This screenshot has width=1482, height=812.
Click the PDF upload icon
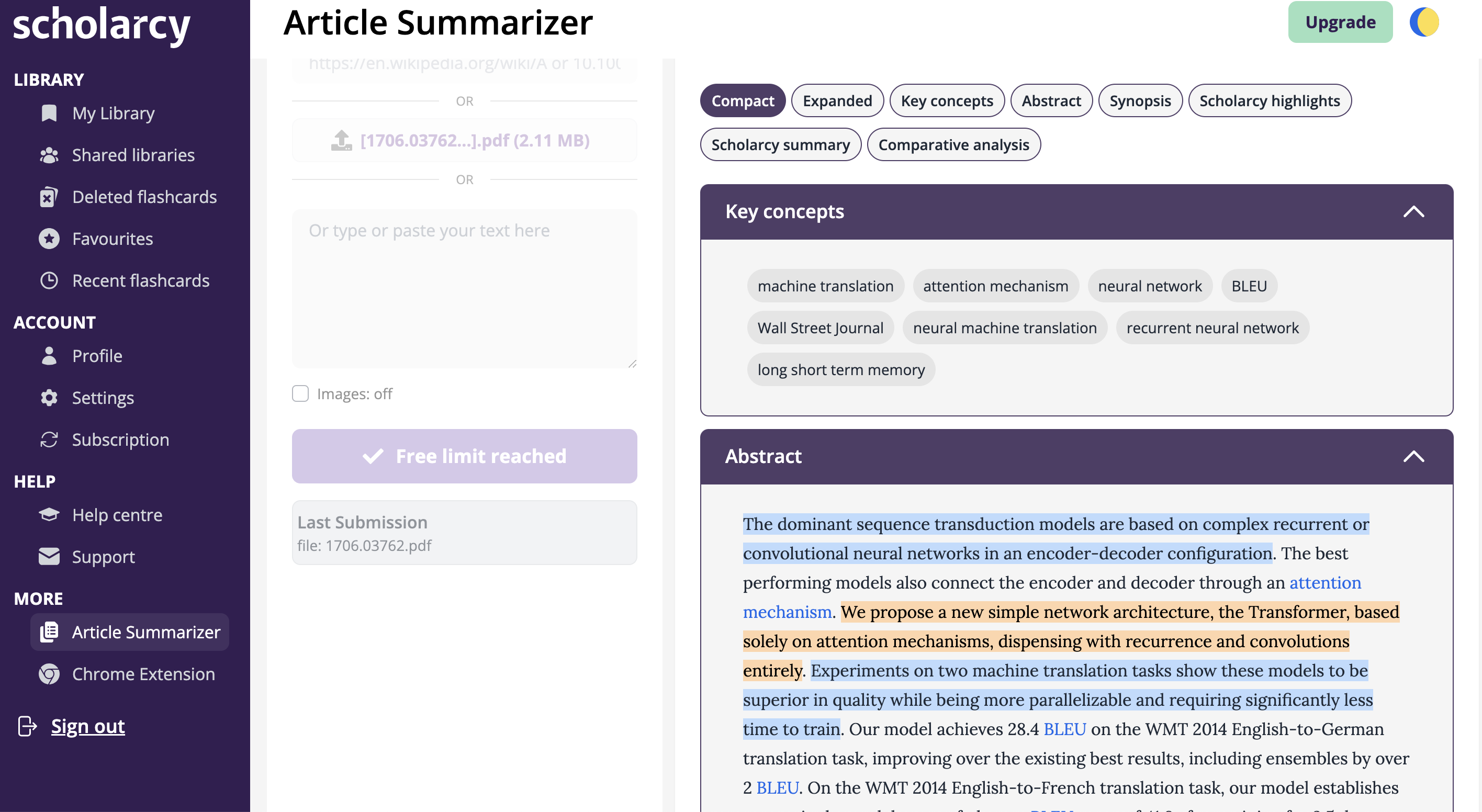click(x=341, y=140)
